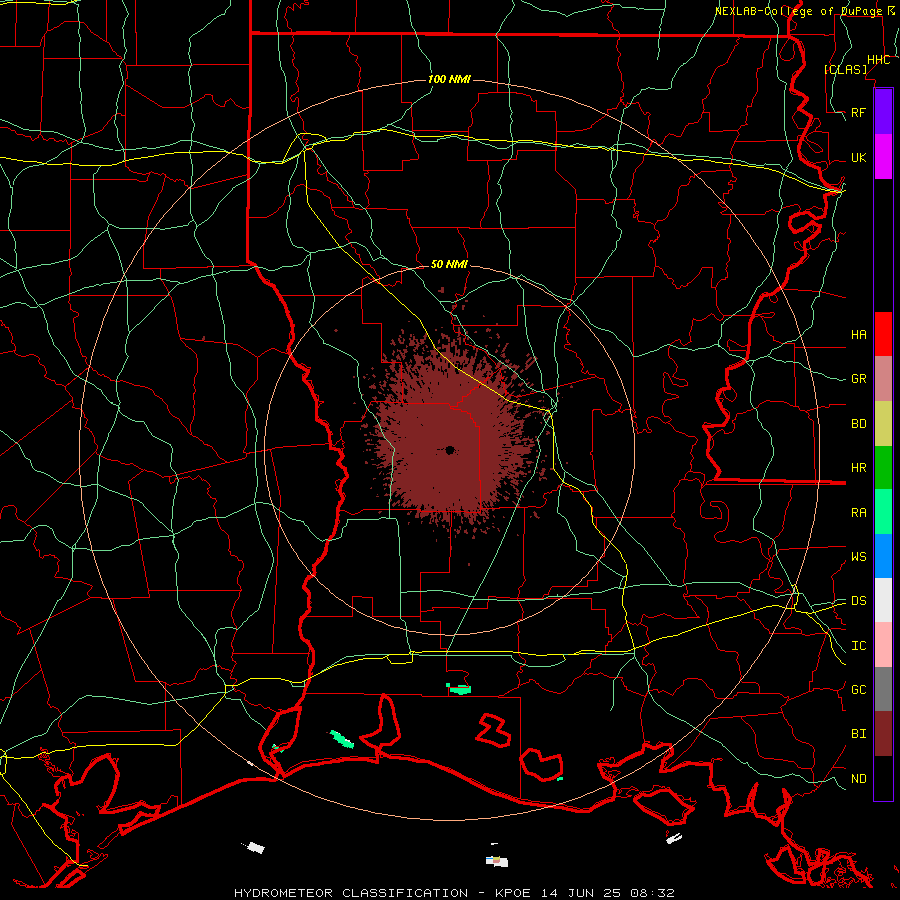Click the "50 NMI" range ring label
Viewport: 900px width, 900px height.
(449, 264)
